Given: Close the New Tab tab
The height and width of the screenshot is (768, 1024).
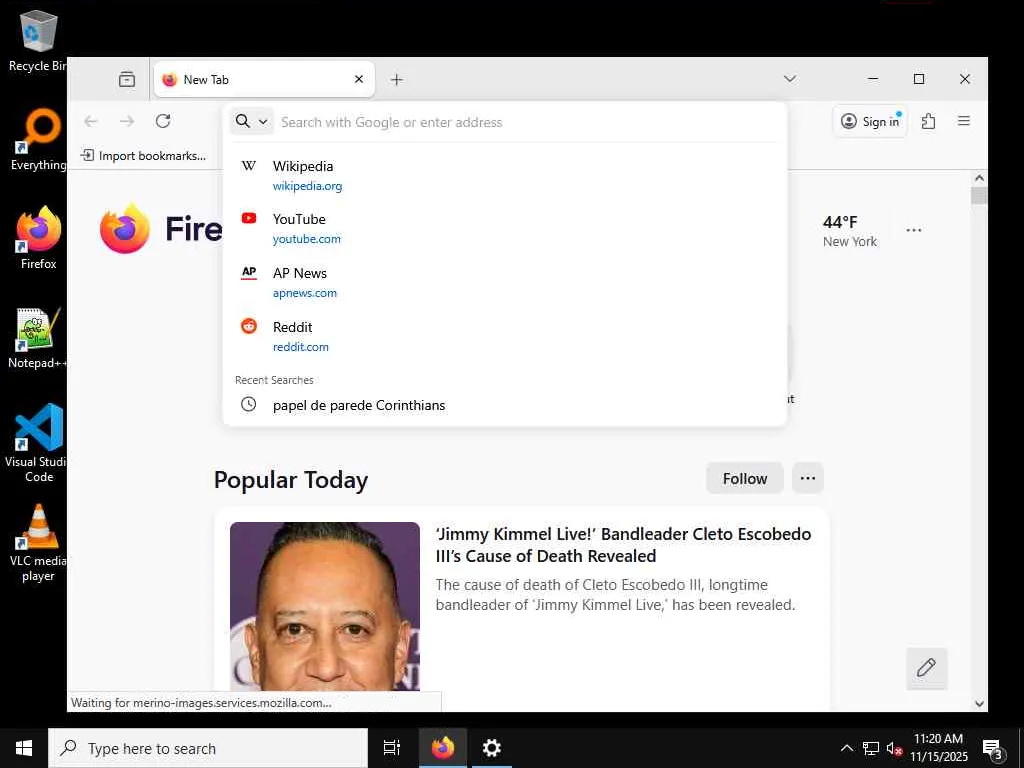Looking at the screenshot, I should pos(359,79).
